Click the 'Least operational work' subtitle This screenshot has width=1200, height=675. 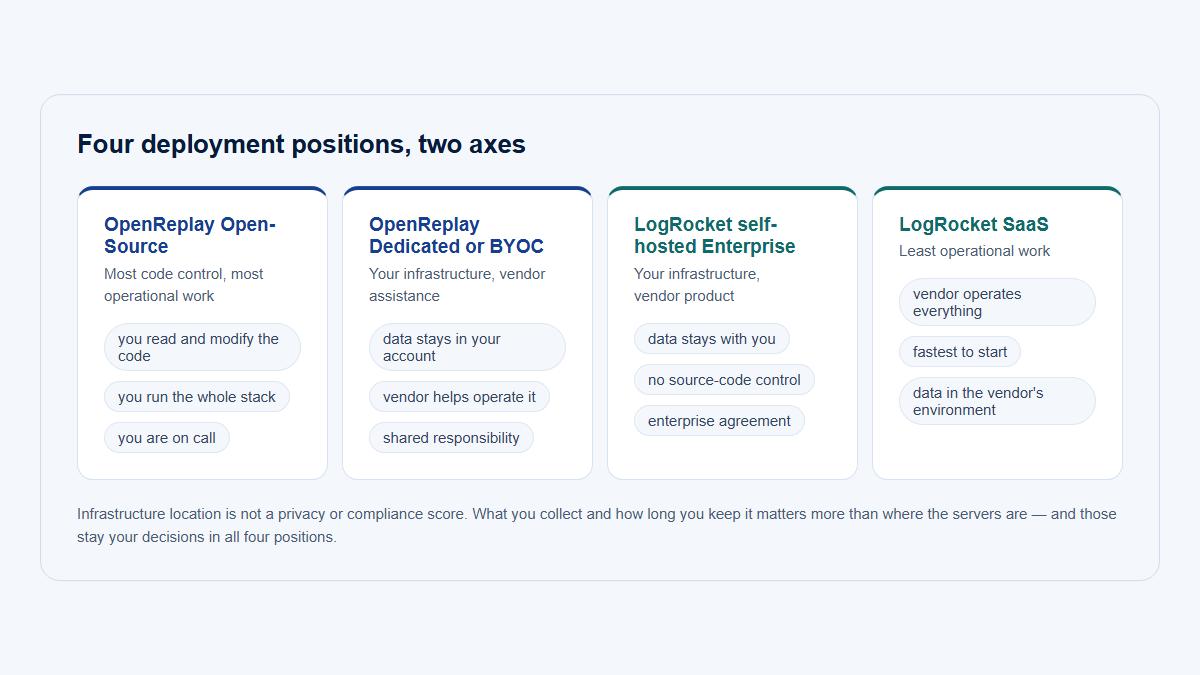[x=975, y=251]
